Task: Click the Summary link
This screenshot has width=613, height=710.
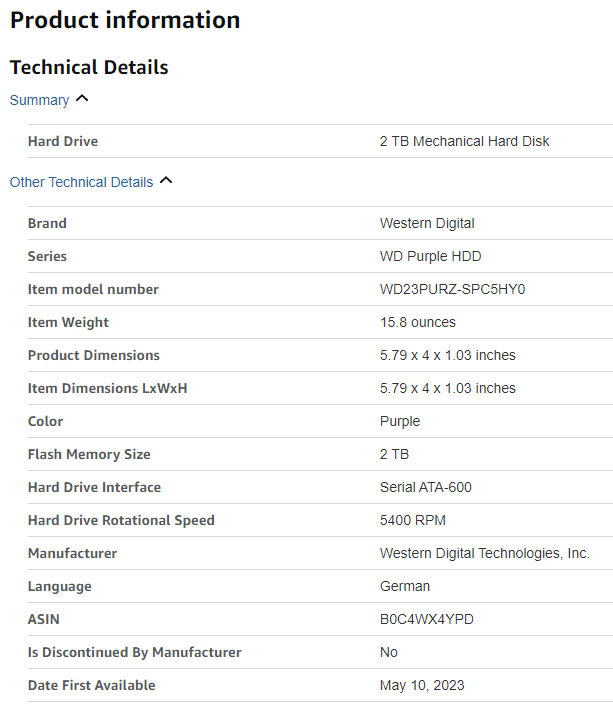Action: pos(39,100)
